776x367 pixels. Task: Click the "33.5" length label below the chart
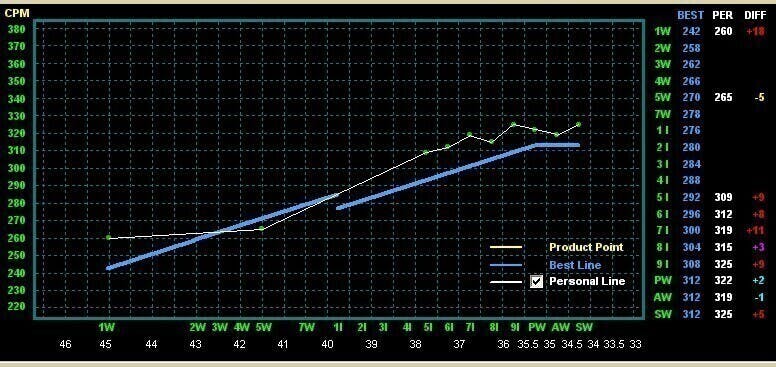click(614, 345)
